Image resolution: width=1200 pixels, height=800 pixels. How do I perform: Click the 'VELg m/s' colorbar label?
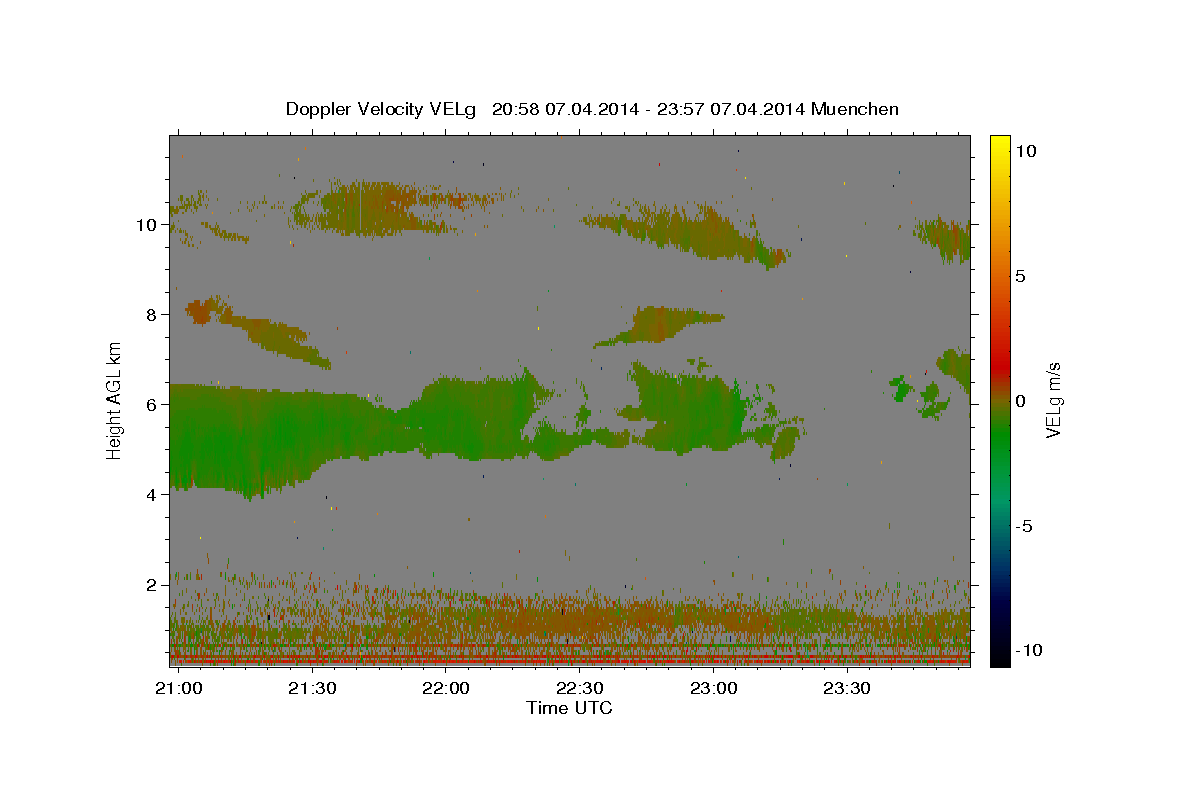pyautogui.click(x=1053, y=400)
